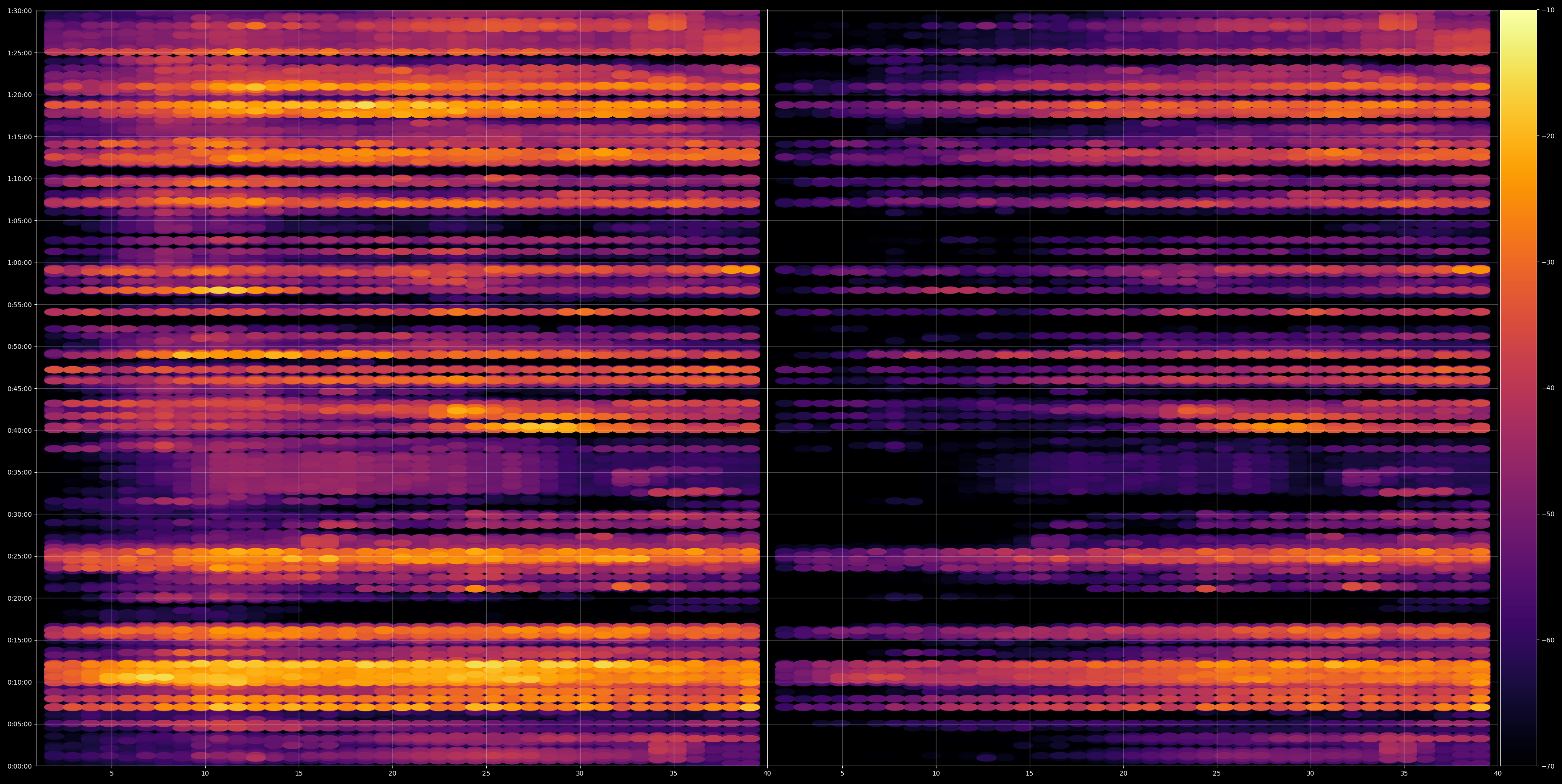
Task: Click the 0:00:00 time axis label
Action: [x=19, y=766]
